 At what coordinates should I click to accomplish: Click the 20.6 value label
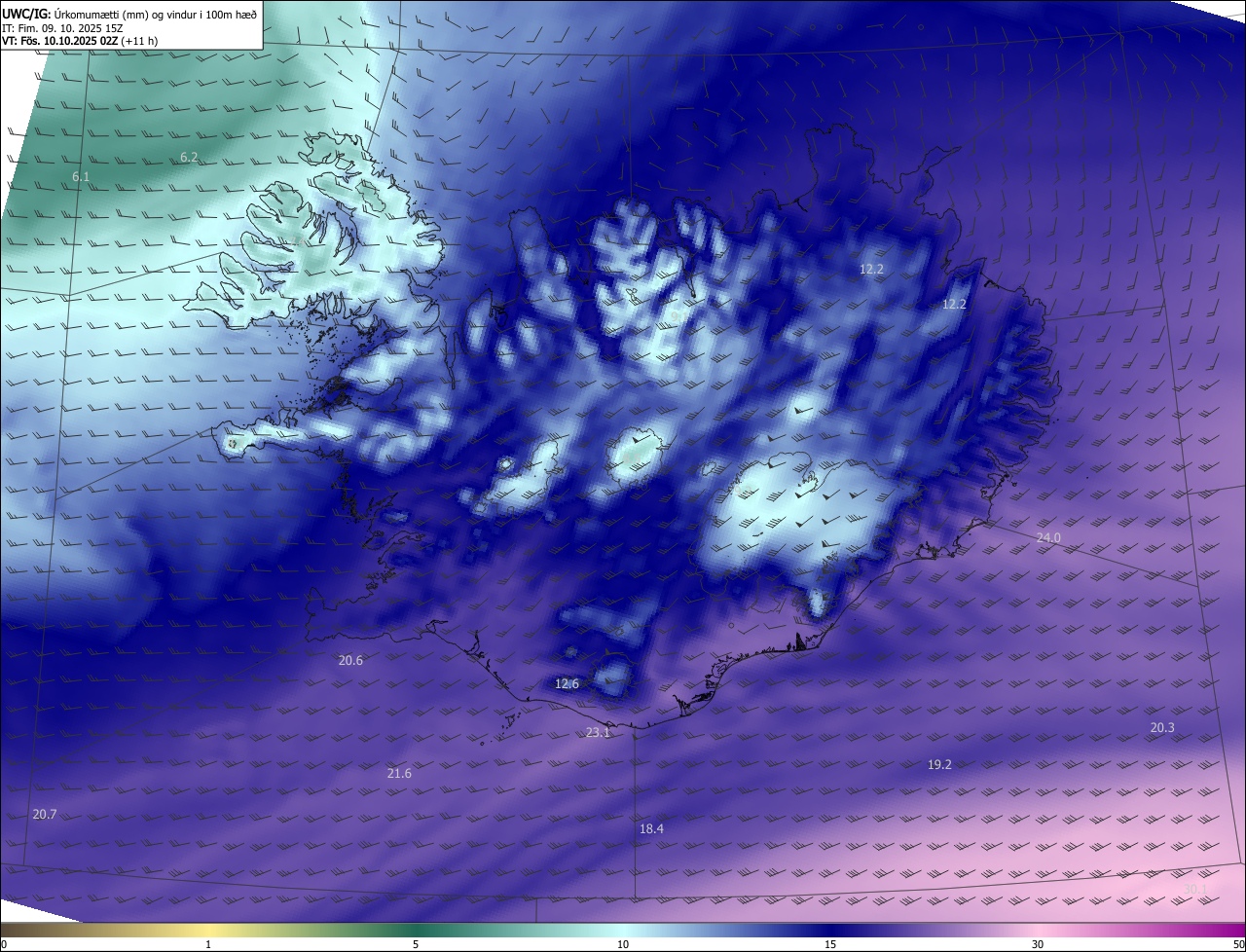[350, 660]
